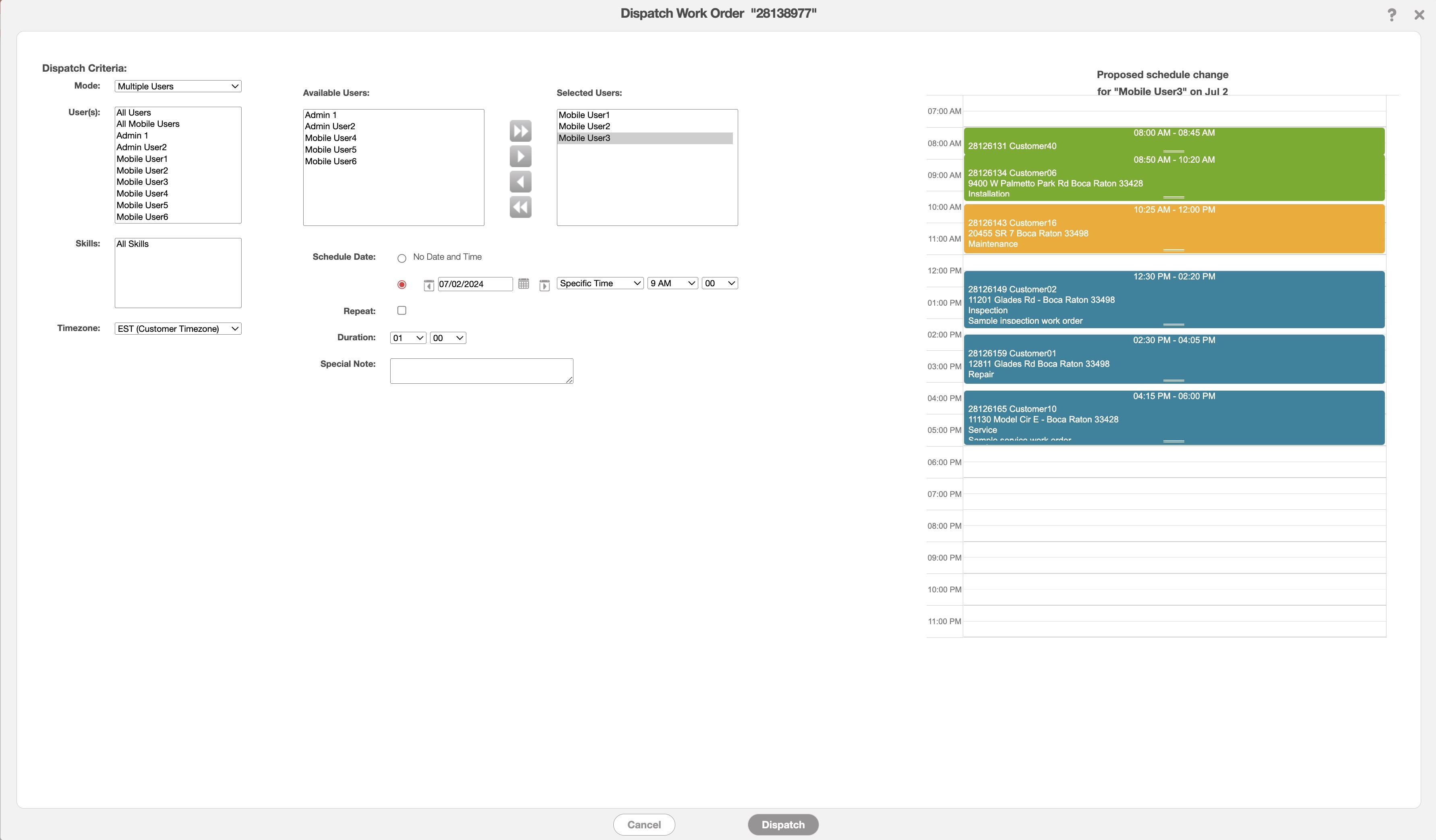Click next day icon after calendar

[x=544, y=285]
